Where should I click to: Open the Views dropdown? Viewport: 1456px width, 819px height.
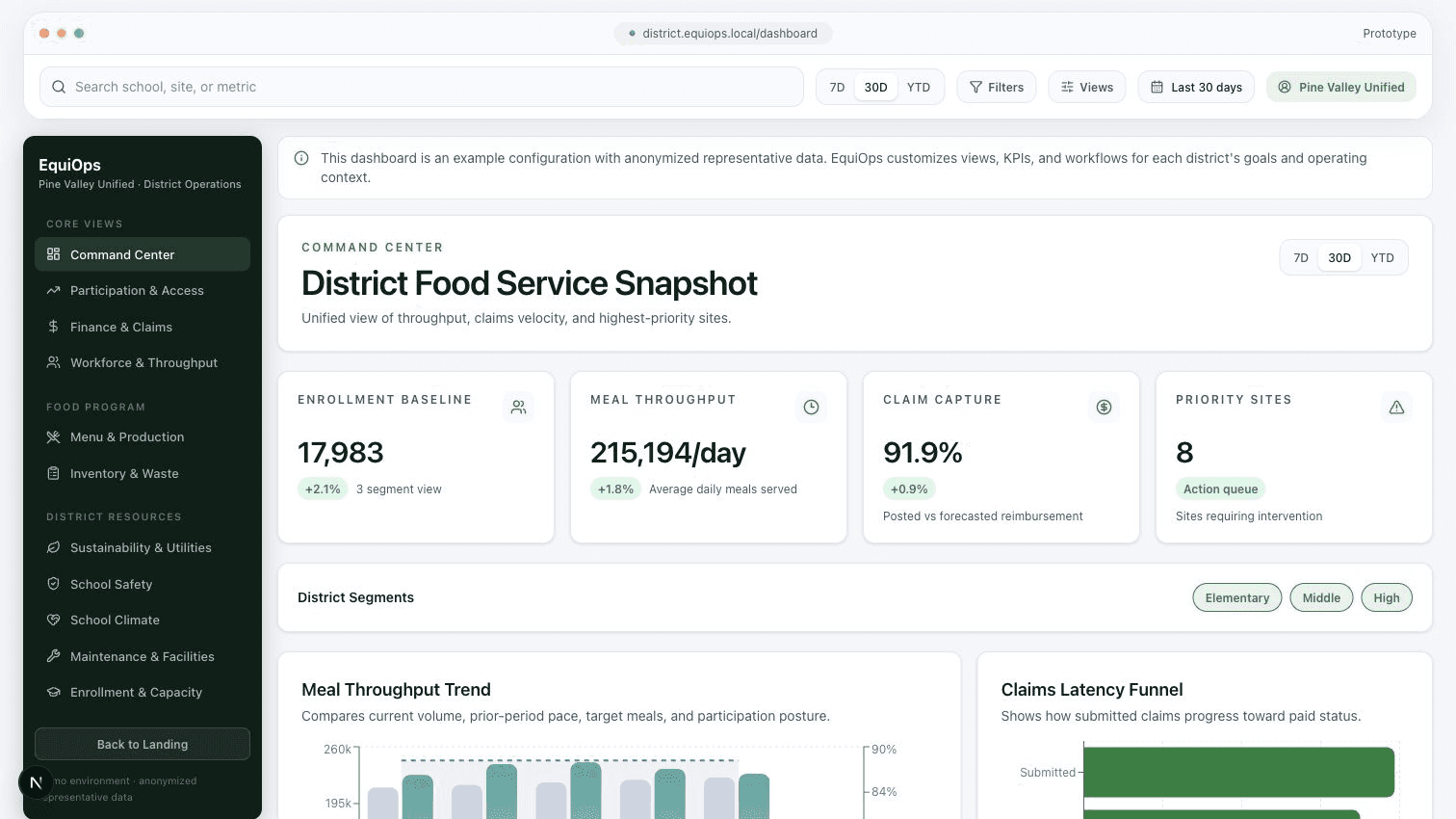pyautogui.click(x=1086, y=87)
